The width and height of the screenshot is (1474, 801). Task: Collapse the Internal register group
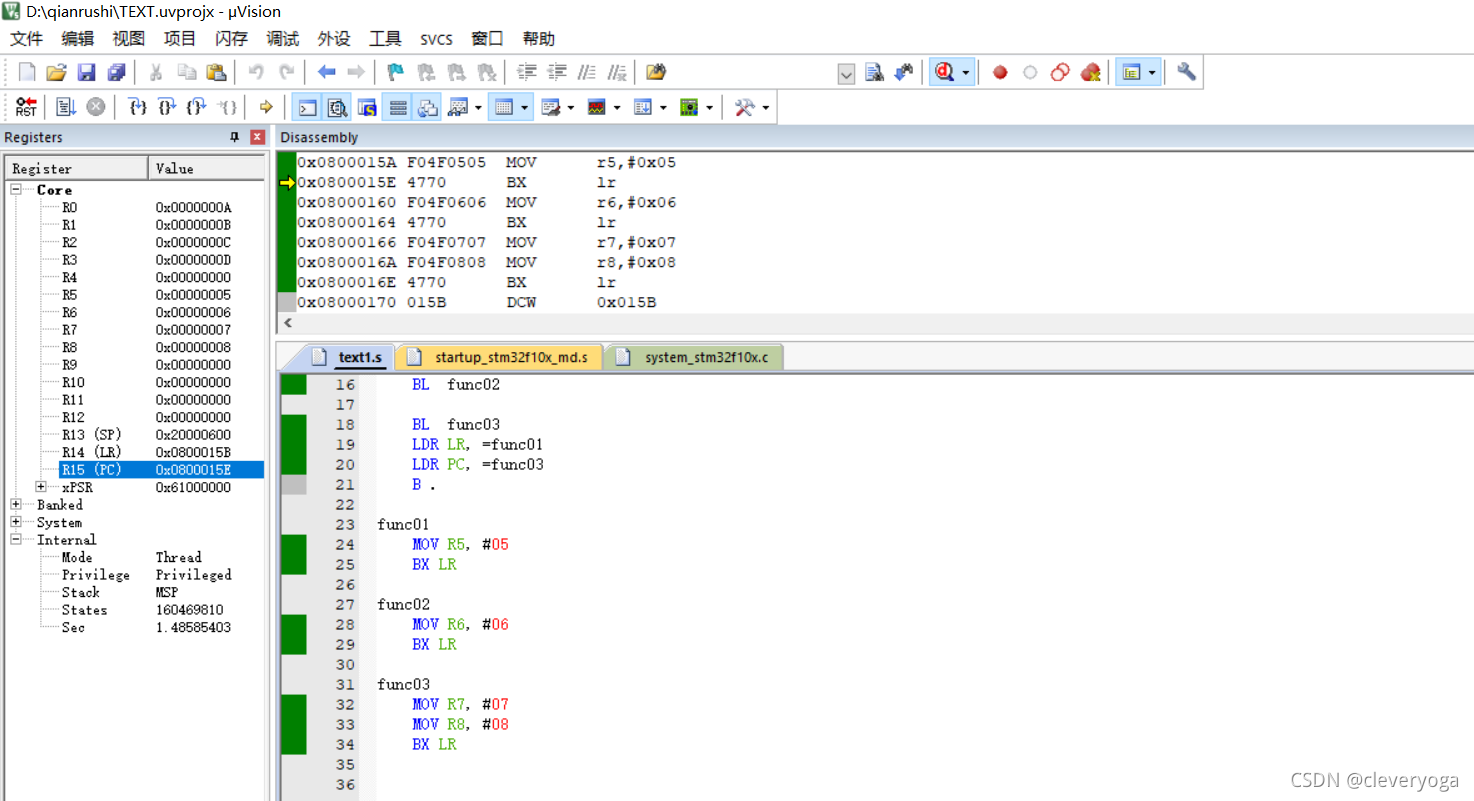17,540
